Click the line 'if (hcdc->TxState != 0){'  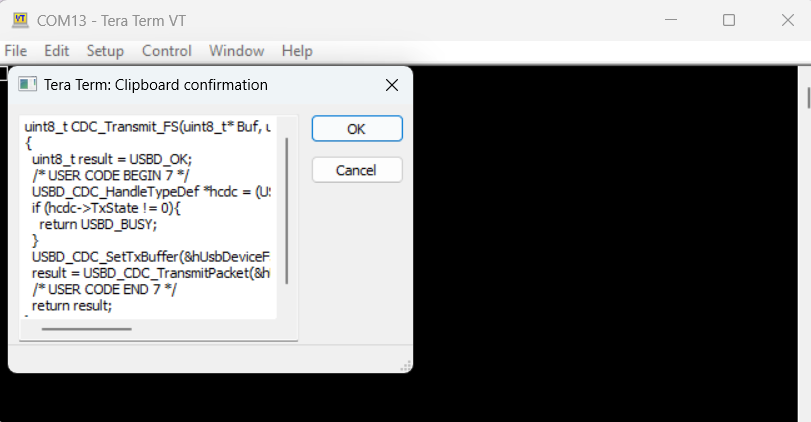(106, 208)
